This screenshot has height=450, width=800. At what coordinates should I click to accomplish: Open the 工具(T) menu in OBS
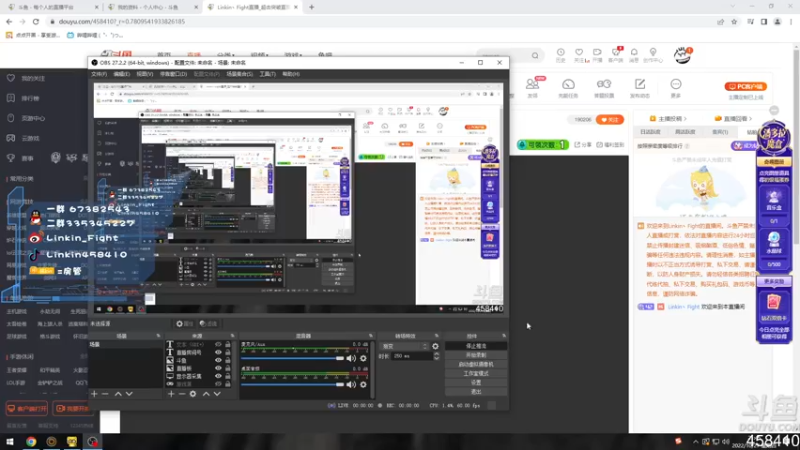click(x=267, y=74)
